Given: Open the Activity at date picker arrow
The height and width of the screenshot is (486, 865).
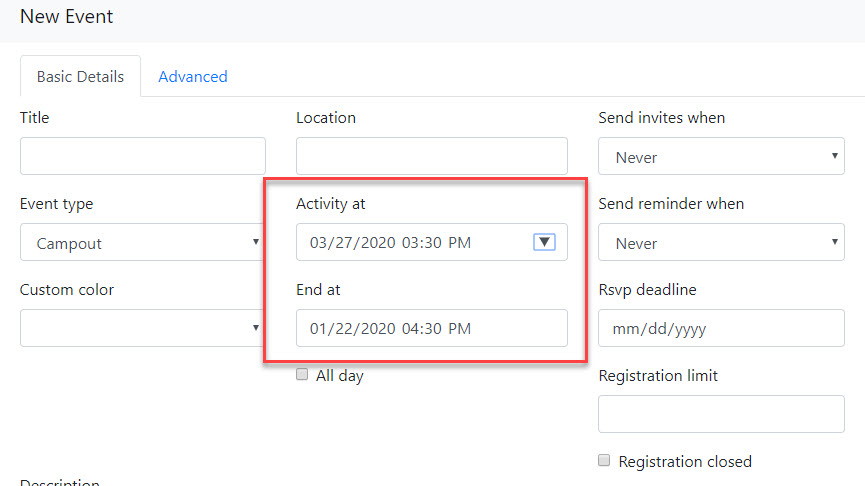Looking at the screenshot, I should click(x=544, y=242).
